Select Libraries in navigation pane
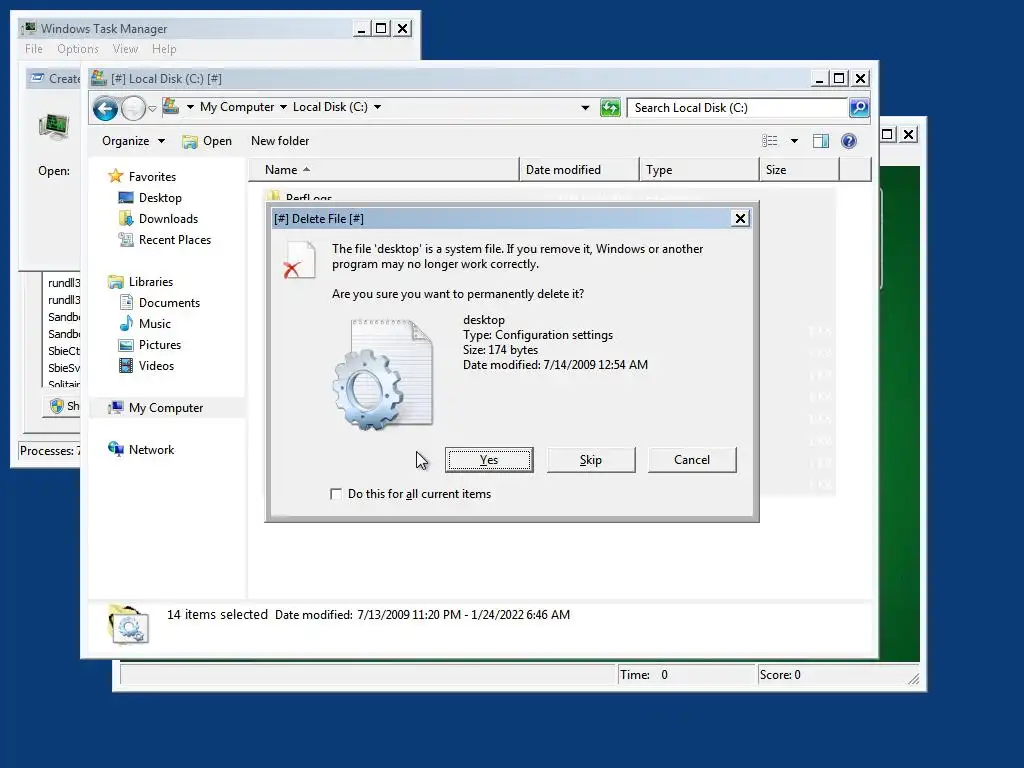The height and width of the screenshot is (768, 1024). coord(151,281)
